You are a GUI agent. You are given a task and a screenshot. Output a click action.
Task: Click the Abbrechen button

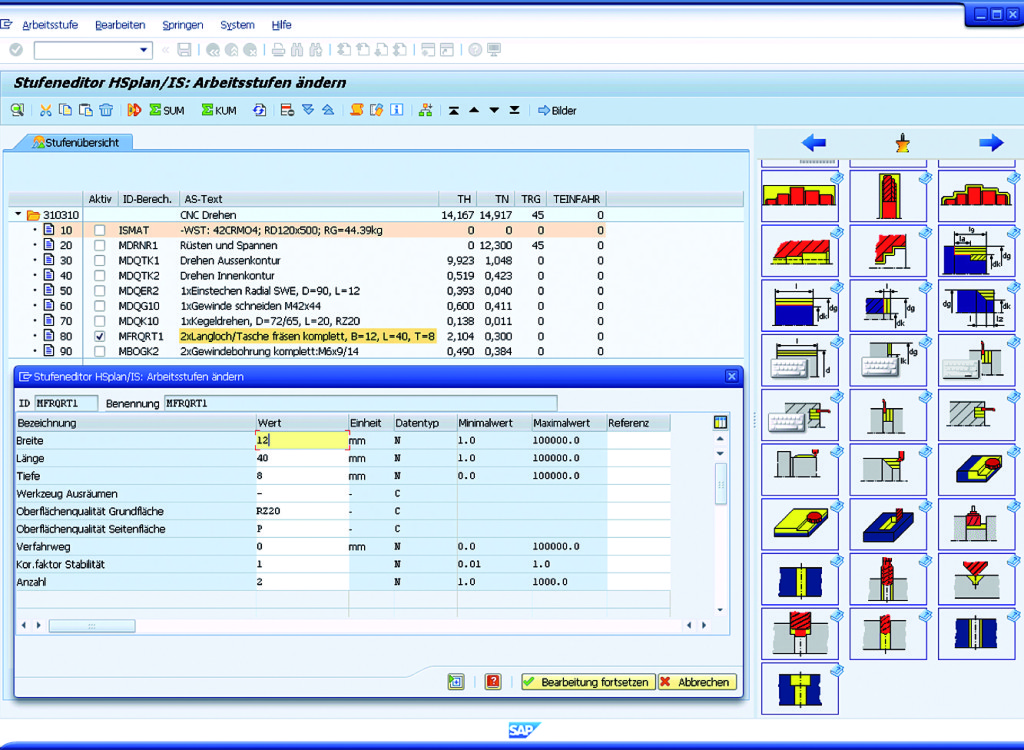697,682
